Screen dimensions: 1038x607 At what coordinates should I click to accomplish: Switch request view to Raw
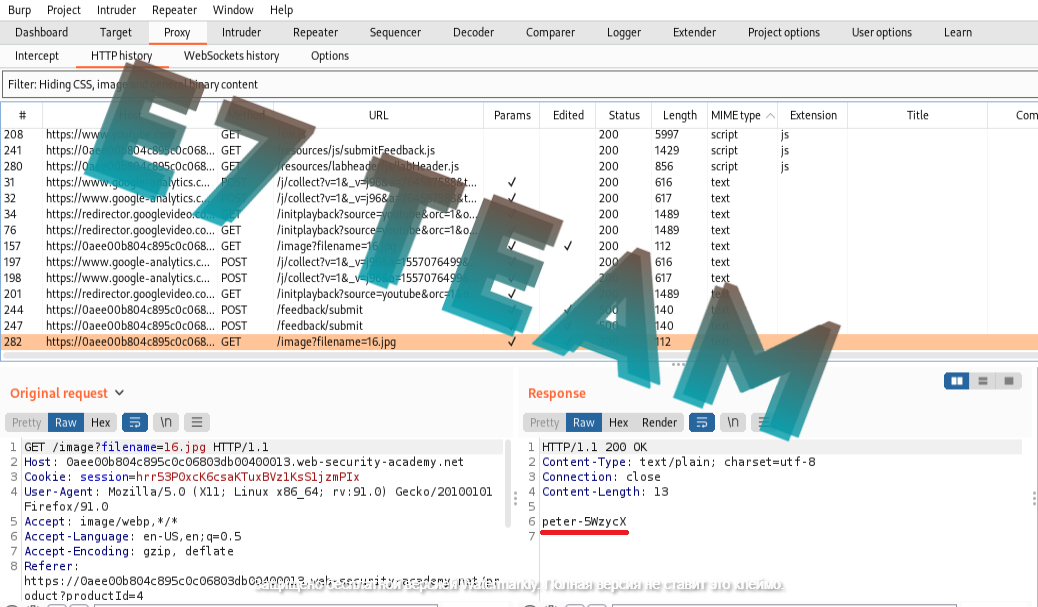pyautogui.click(x=66, y=422)
